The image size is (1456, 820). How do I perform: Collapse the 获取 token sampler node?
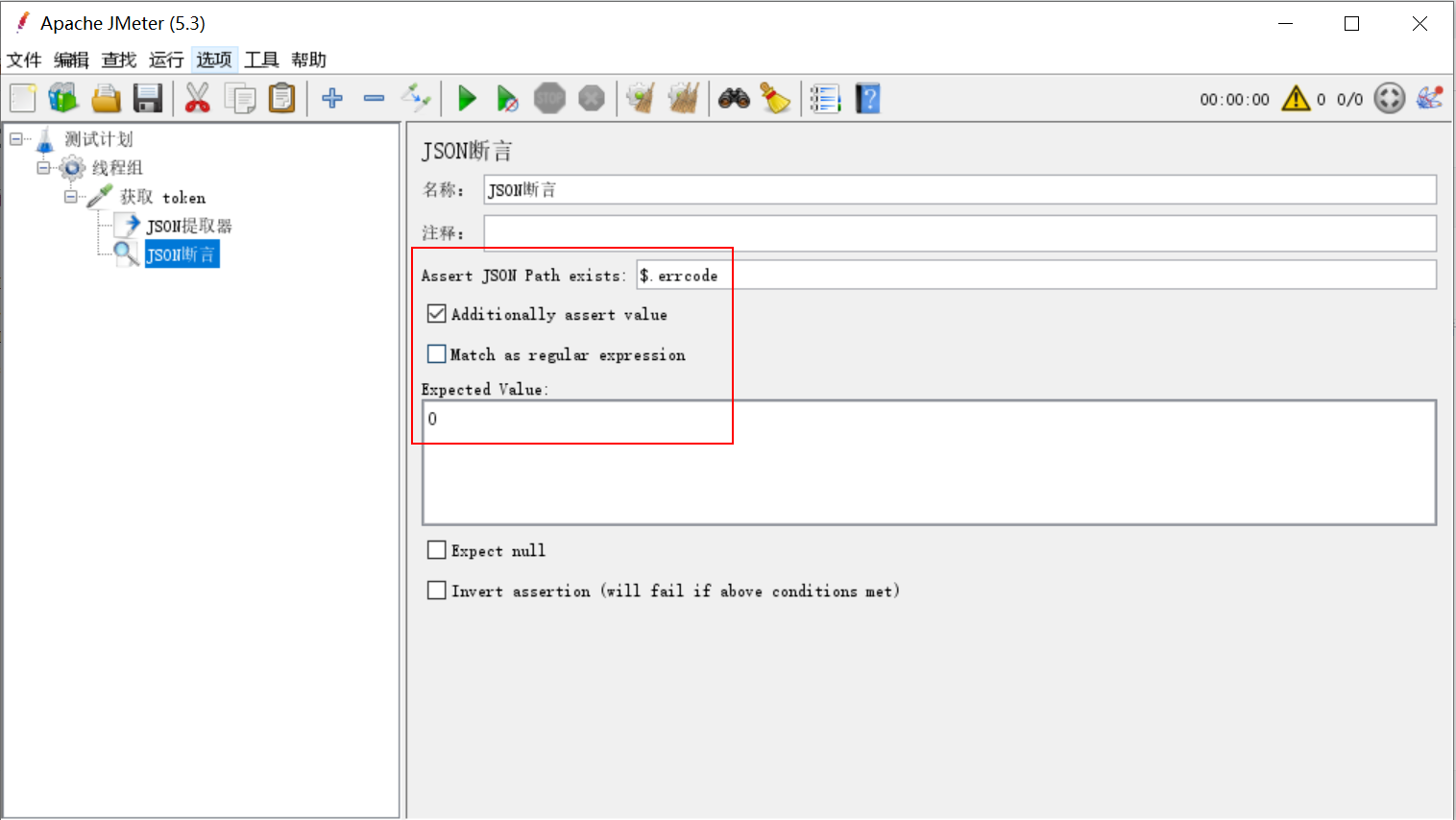coord(70,197)
